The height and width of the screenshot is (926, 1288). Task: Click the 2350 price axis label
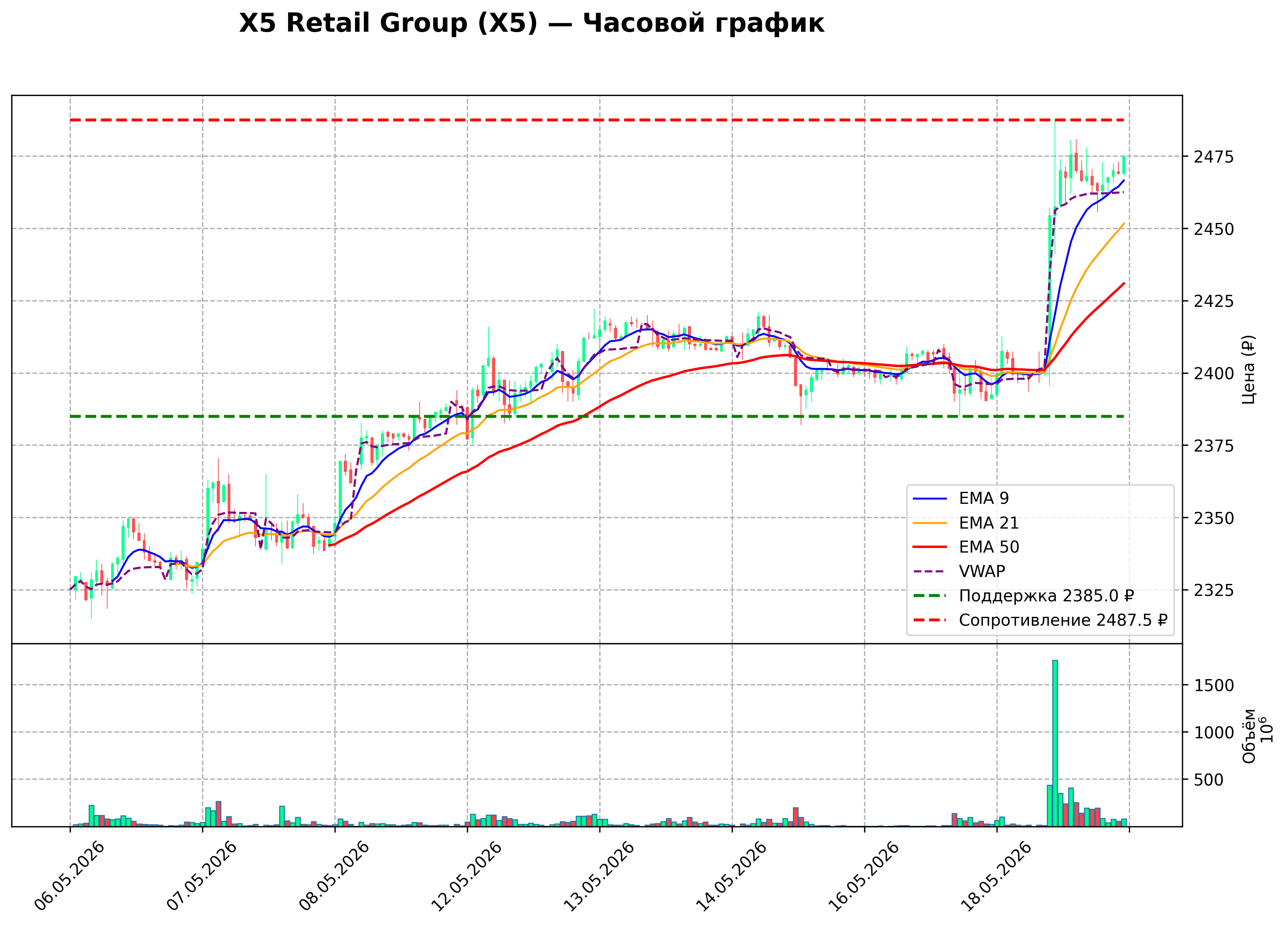point(1214,519)
